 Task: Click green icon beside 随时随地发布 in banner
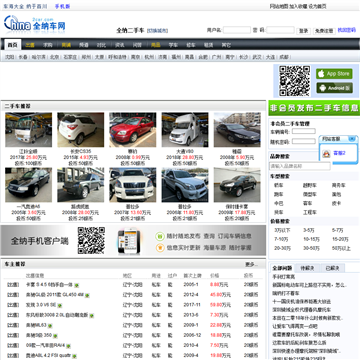pos(160,236)
